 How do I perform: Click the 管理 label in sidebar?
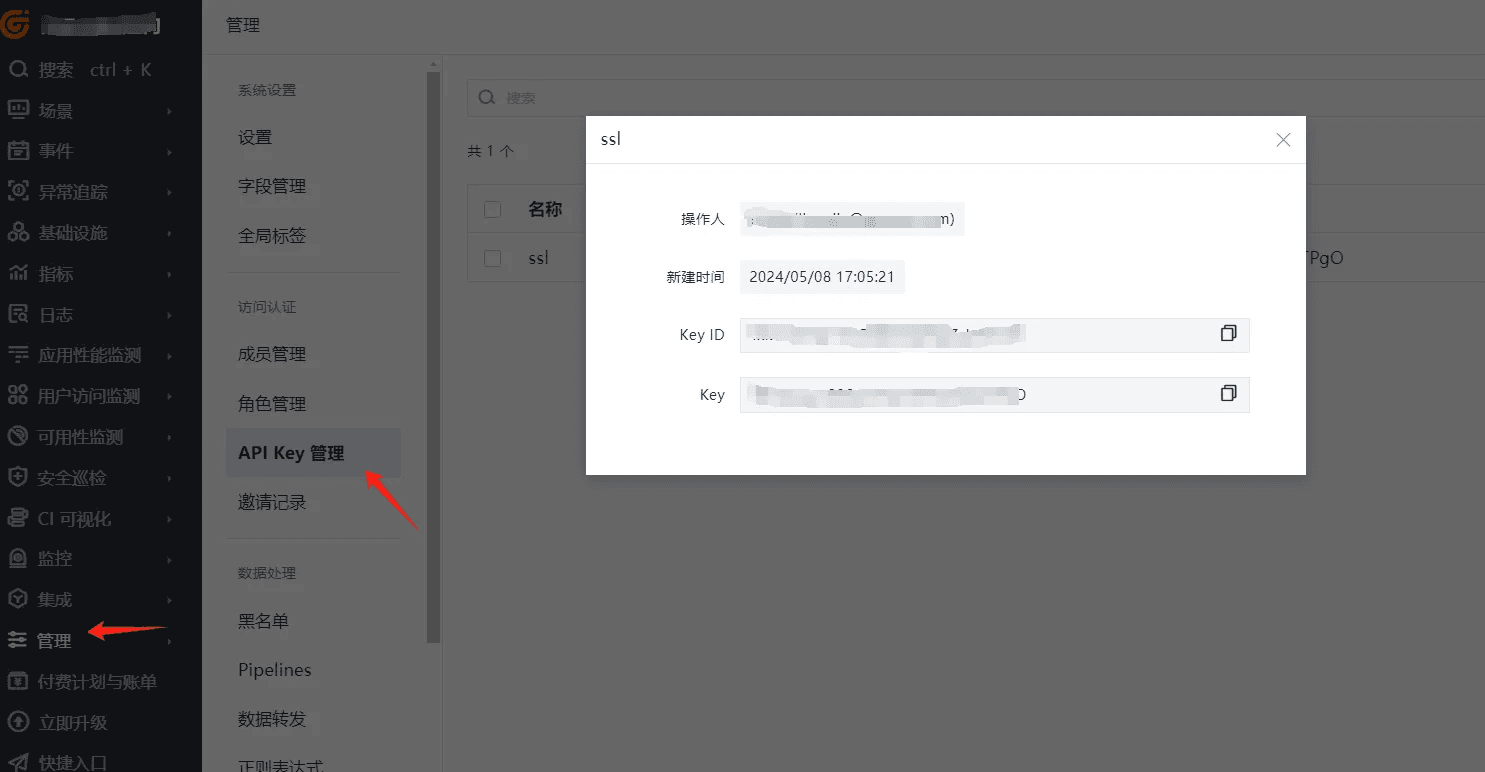click(x=54, y=641)
